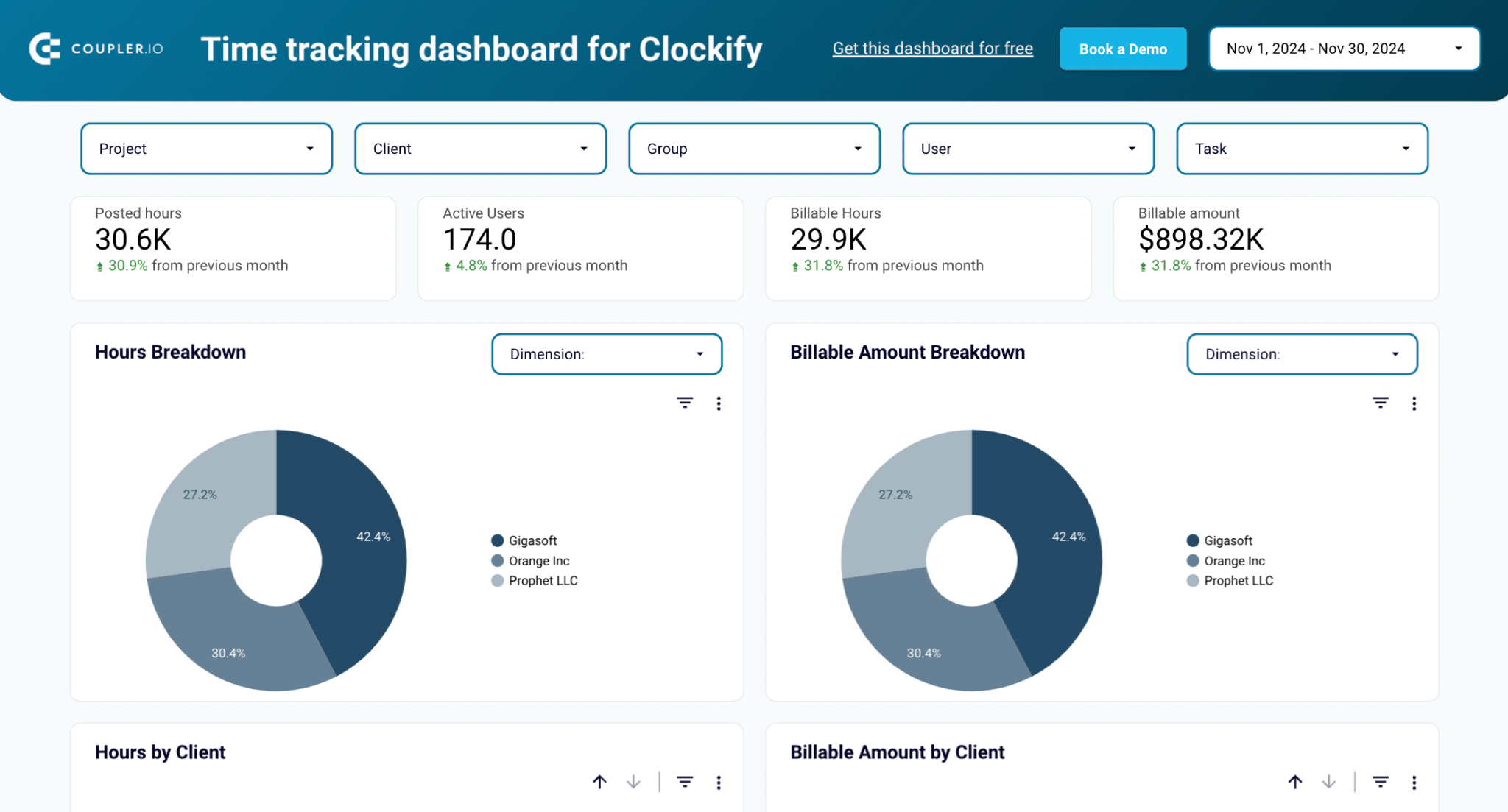Open the three-dot menu on Billable Amount Breakdown
The height and width of the screenshot is (812, 1508).
click(x=1414, y=403)
